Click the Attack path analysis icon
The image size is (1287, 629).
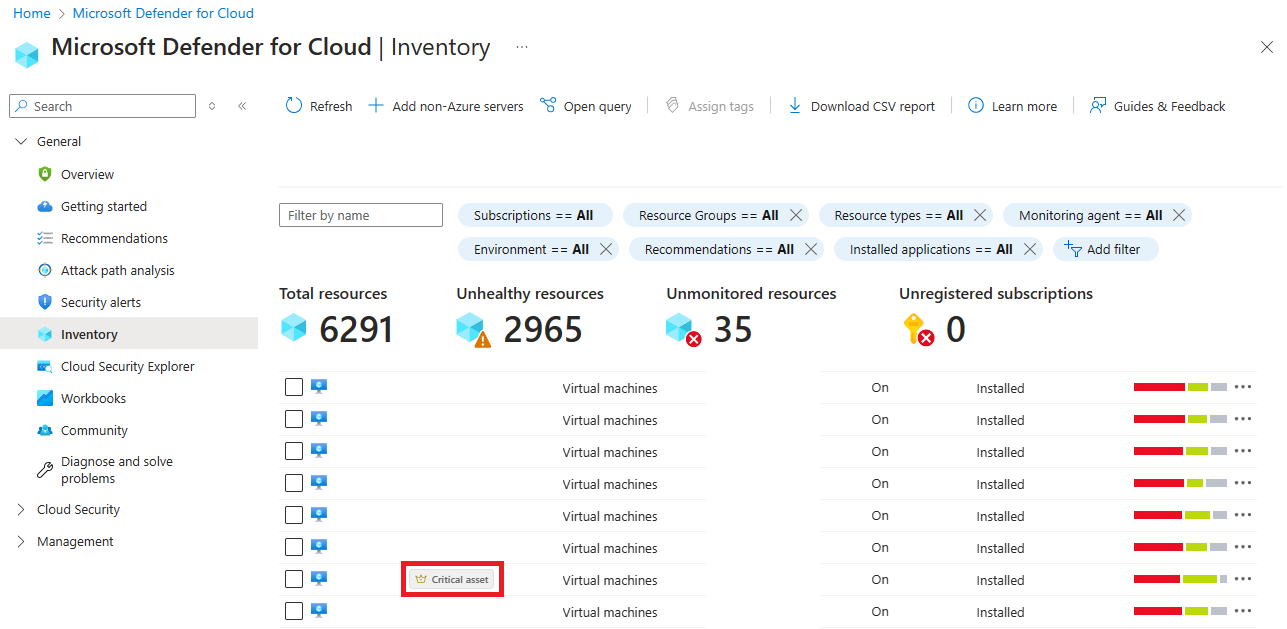45,270
